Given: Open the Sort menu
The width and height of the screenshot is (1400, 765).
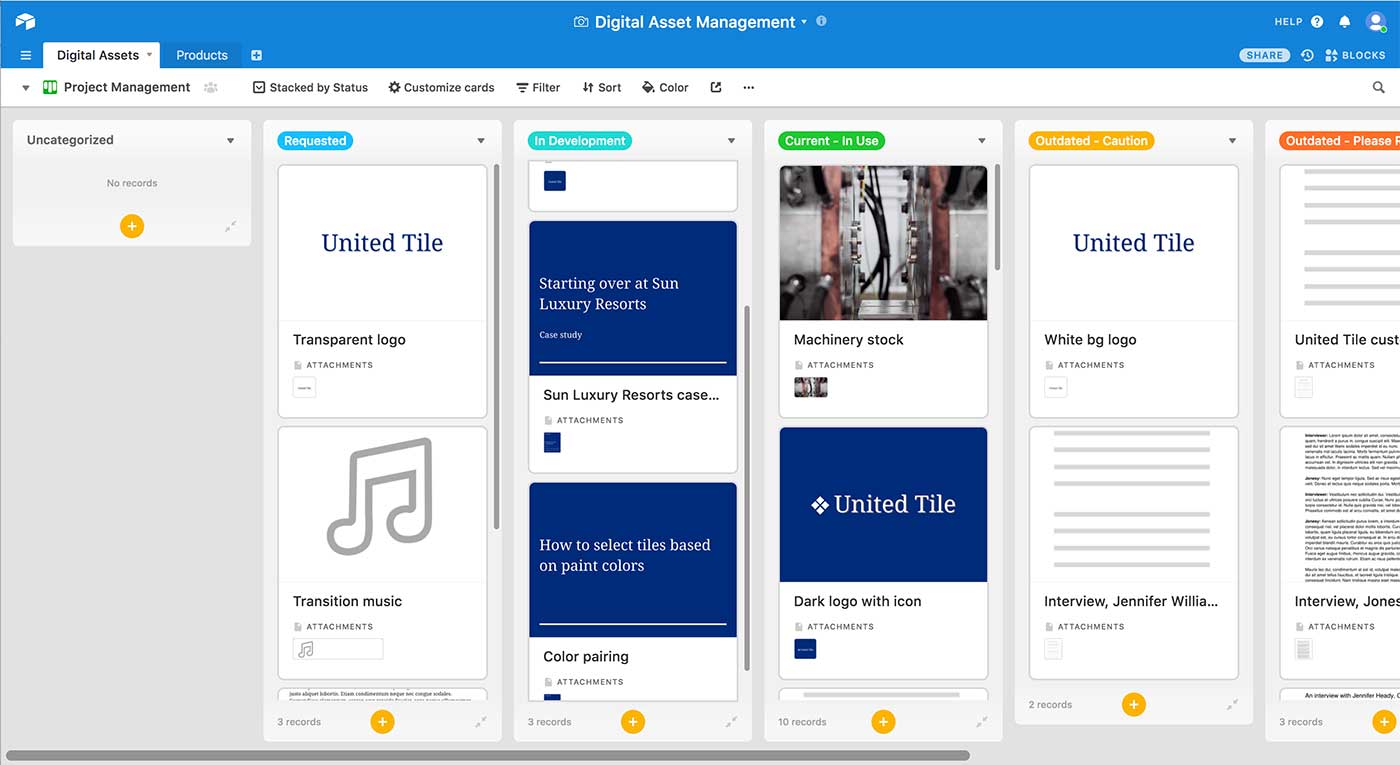Looking at the screenshot, I should [602, 87].
